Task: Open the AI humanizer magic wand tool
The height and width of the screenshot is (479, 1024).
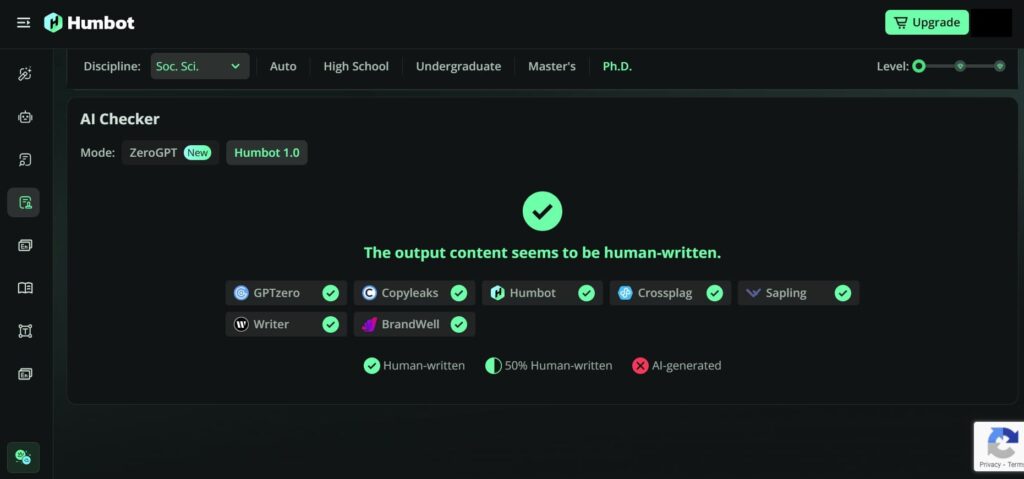Action: 25,74
